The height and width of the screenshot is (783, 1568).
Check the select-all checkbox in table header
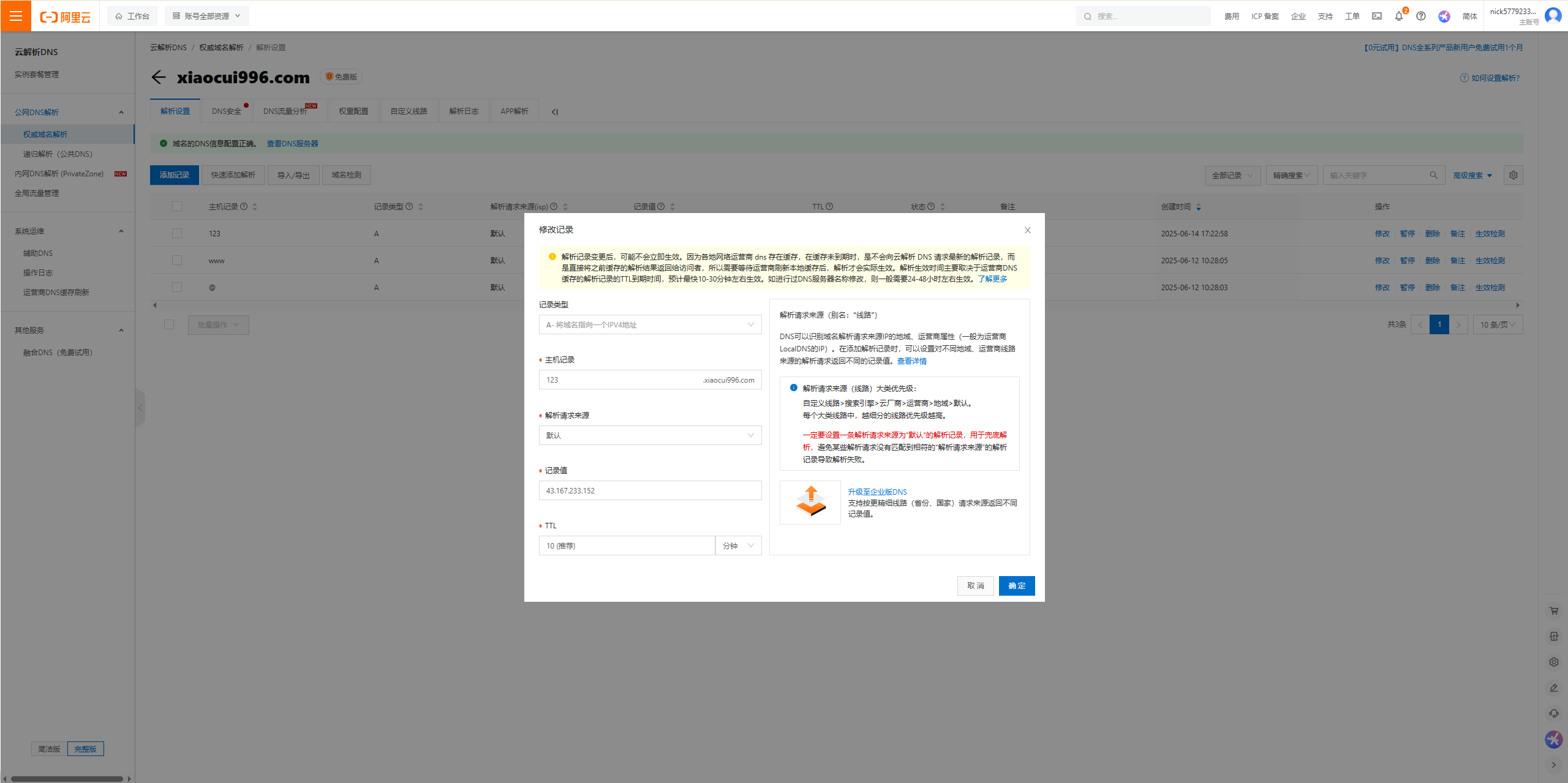177,206
